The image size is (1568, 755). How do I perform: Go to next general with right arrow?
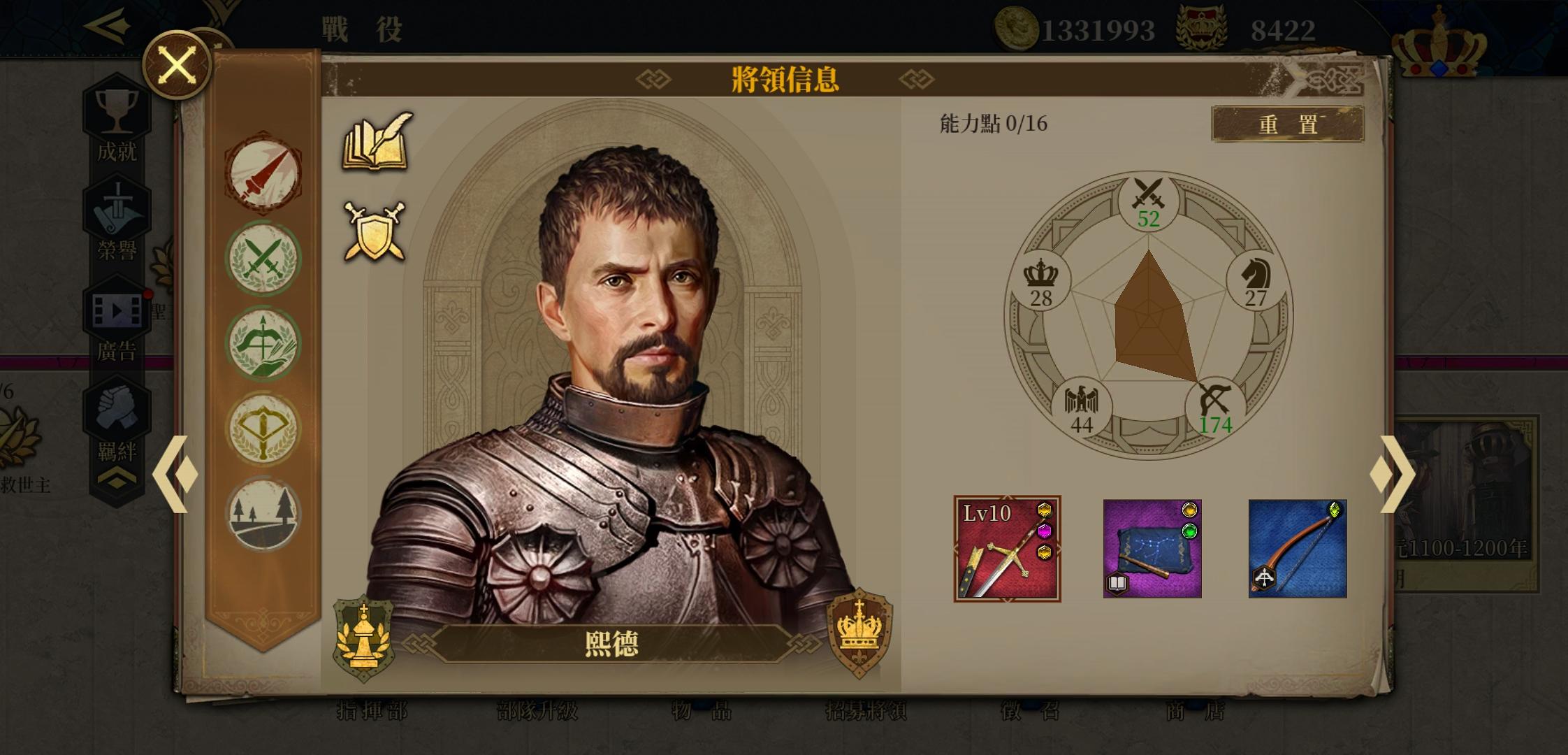(x=1393, y=474)
